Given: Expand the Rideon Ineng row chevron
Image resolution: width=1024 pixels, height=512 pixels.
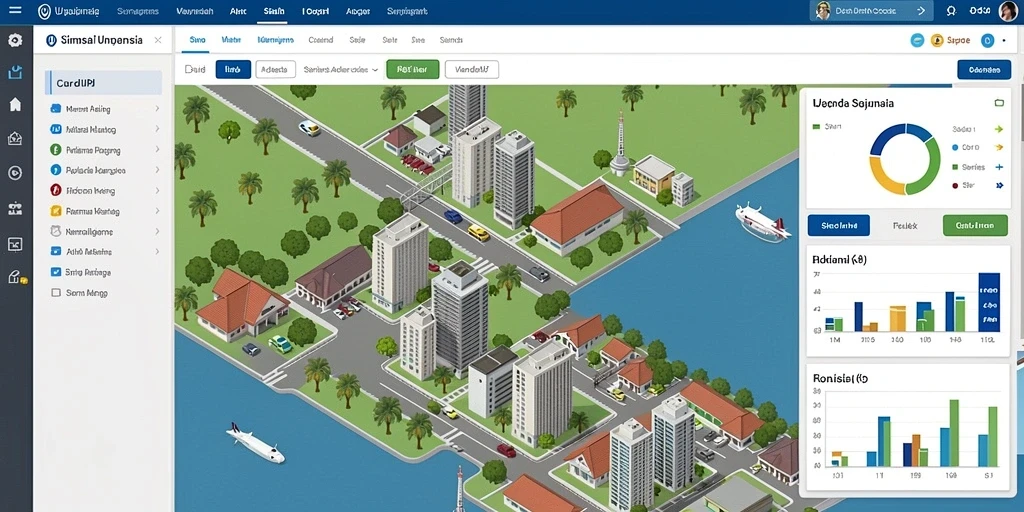Looking at the screenshot, I should point(157,191).
